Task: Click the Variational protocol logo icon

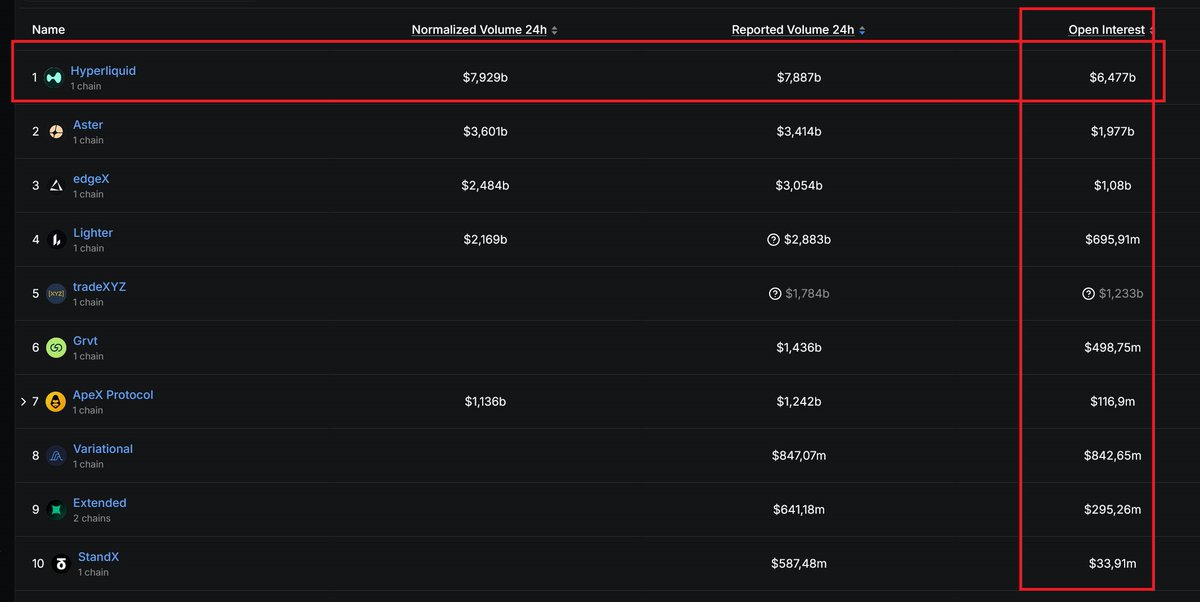Action: 56,455
